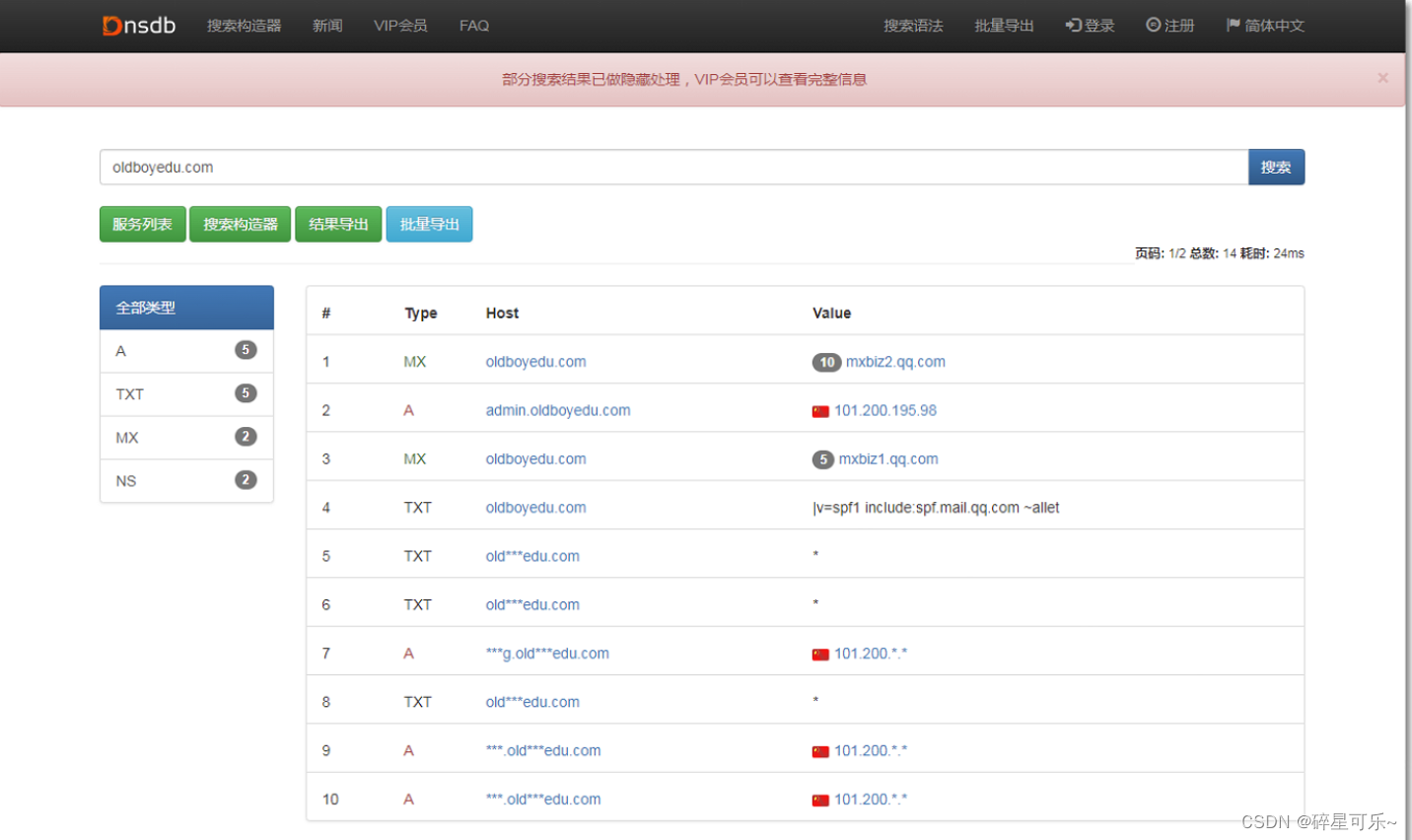Click the China flag in row 7
1412x840 pixels.
(x=820, y=655)
